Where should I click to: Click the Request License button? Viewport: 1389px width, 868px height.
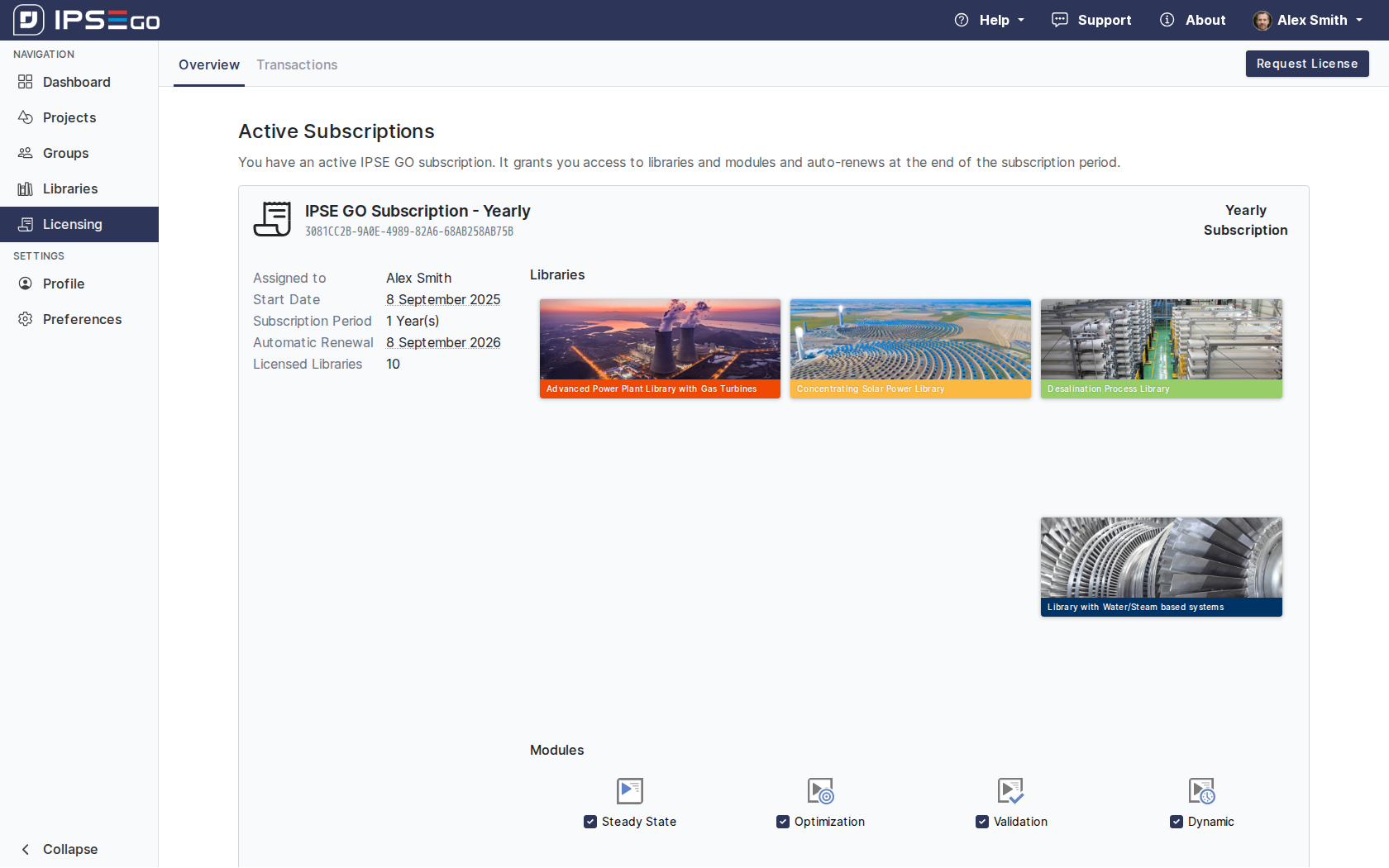(x=1306, y=64)
